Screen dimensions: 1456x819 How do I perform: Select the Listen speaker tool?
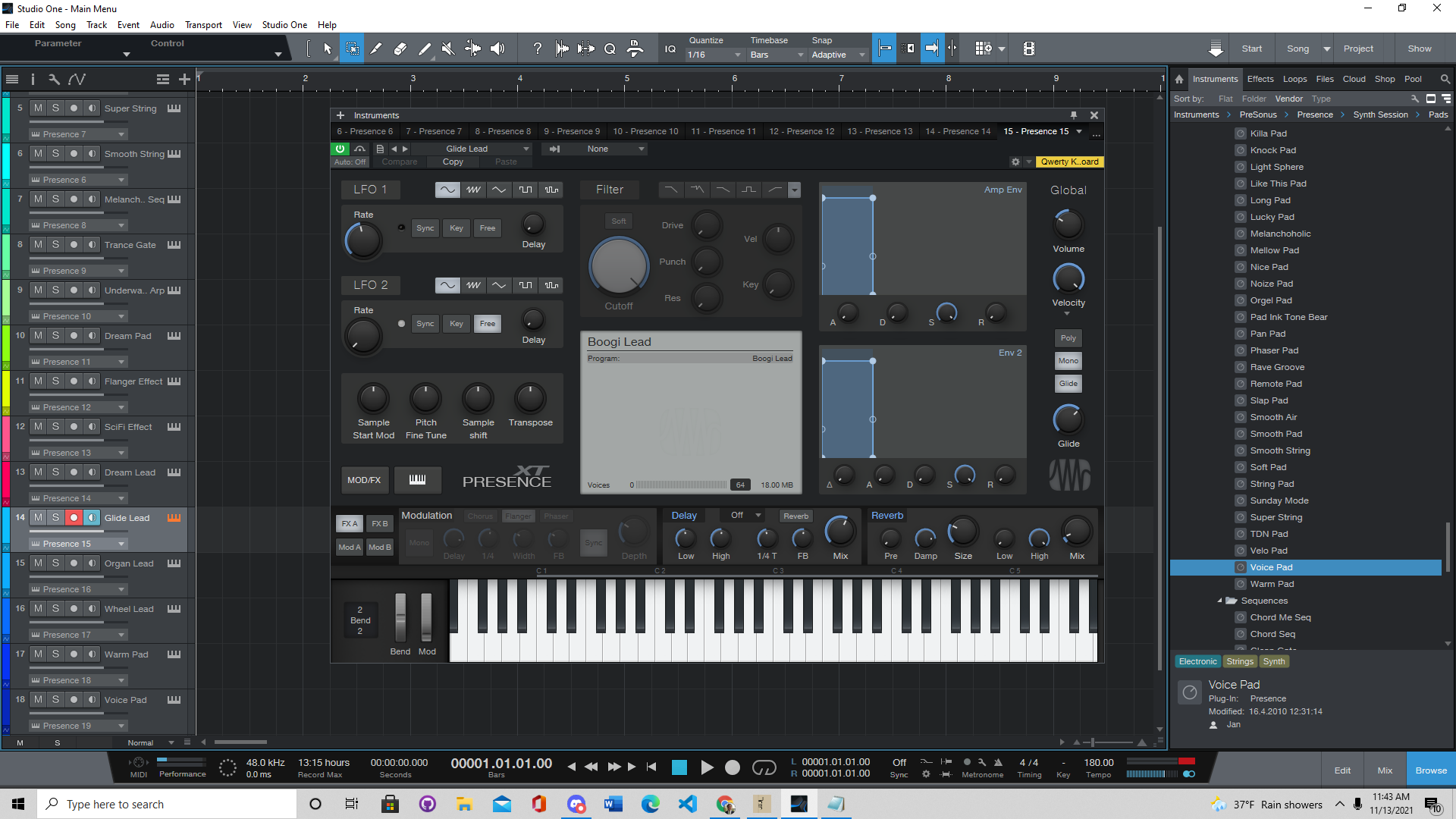[497, 49]
